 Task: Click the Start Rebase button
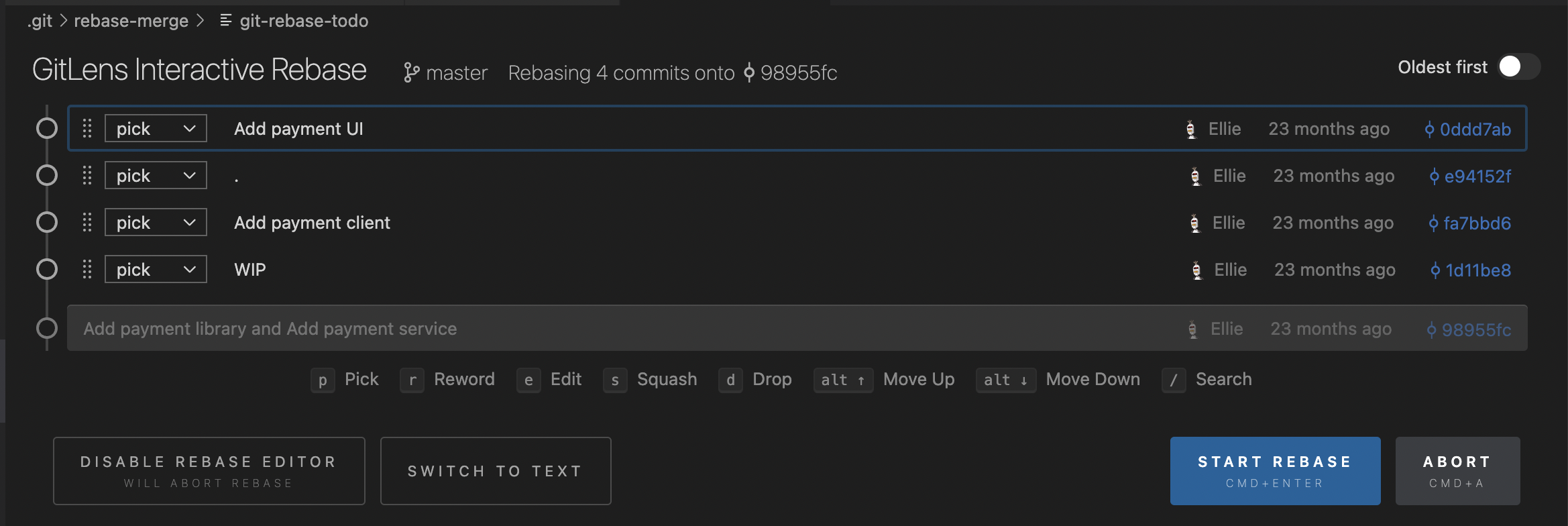pyautogui.click(x=1274, y=470)
